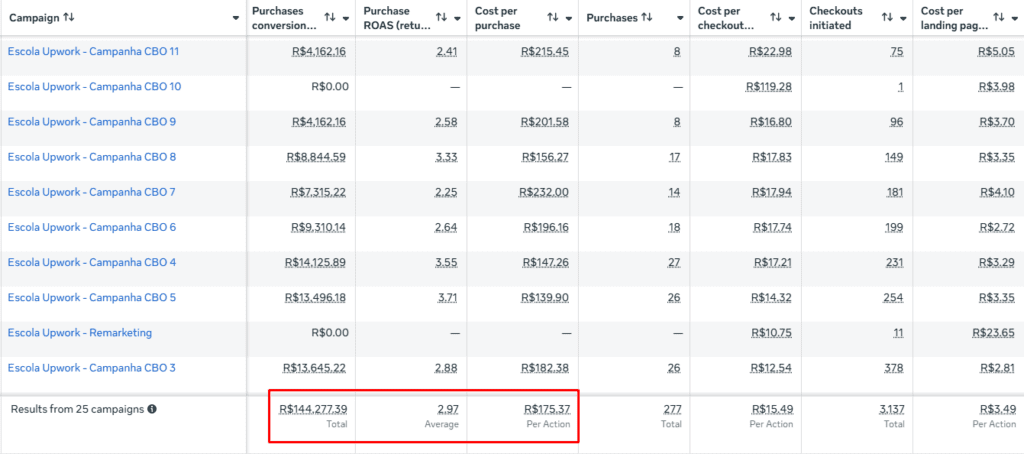The width and height of the screenshot is (1024, 454).
Task: Sort by Checkouts initiated arrows
Action: 887,18
